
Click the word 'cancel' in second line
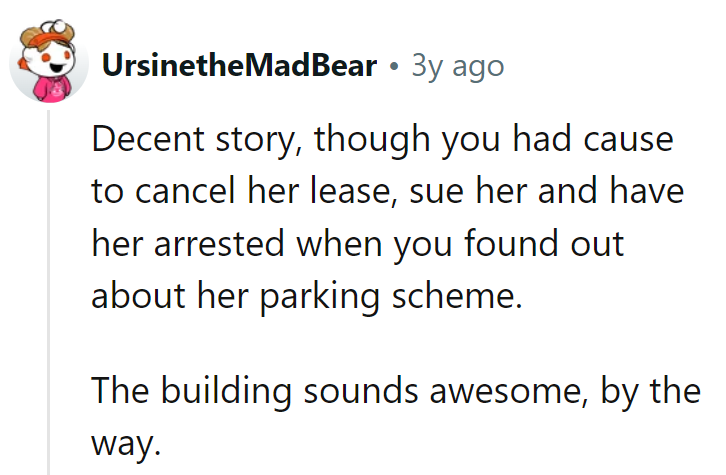(185, 191)
